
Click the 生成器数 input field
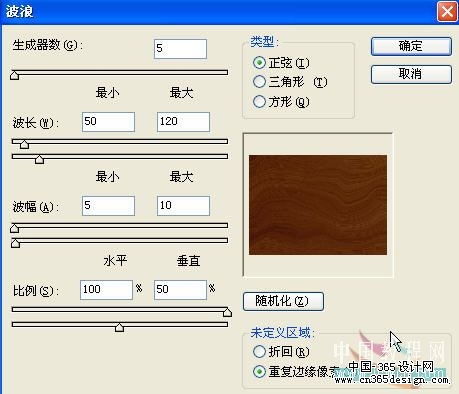pos(180,49)
